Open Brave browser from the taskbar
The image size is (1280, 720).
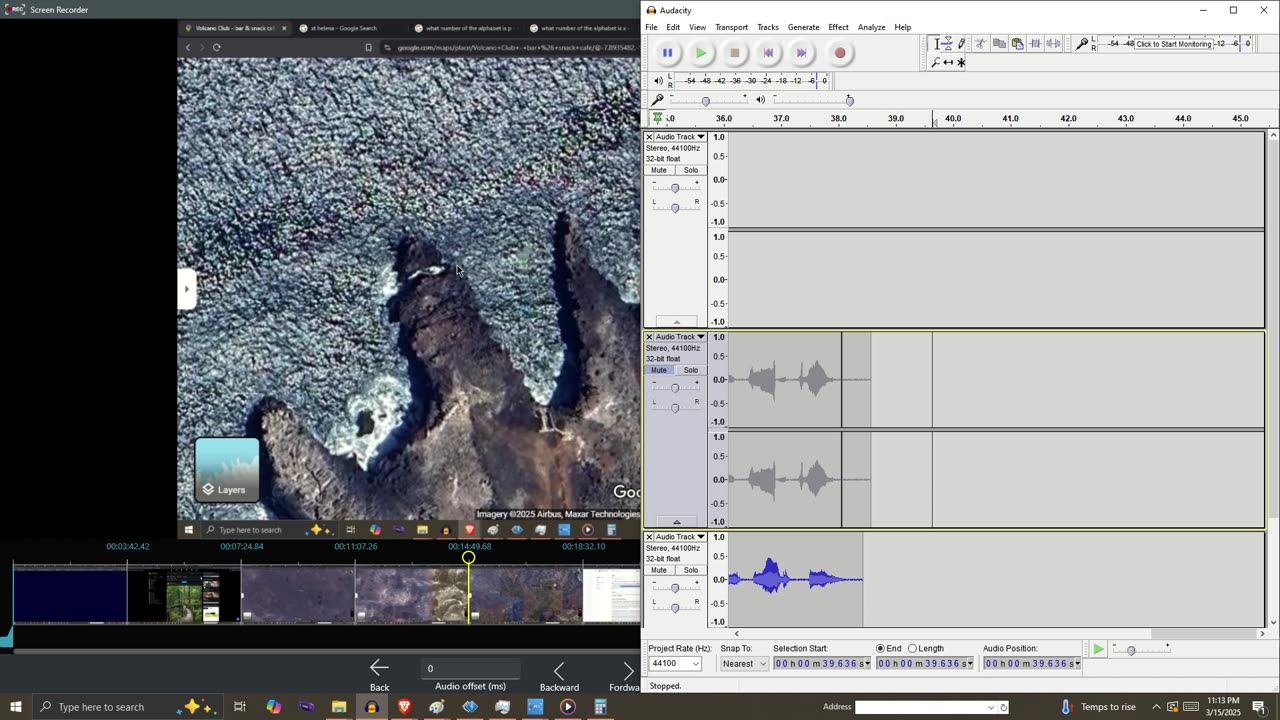pyautogui.click(x=404, y=707)
